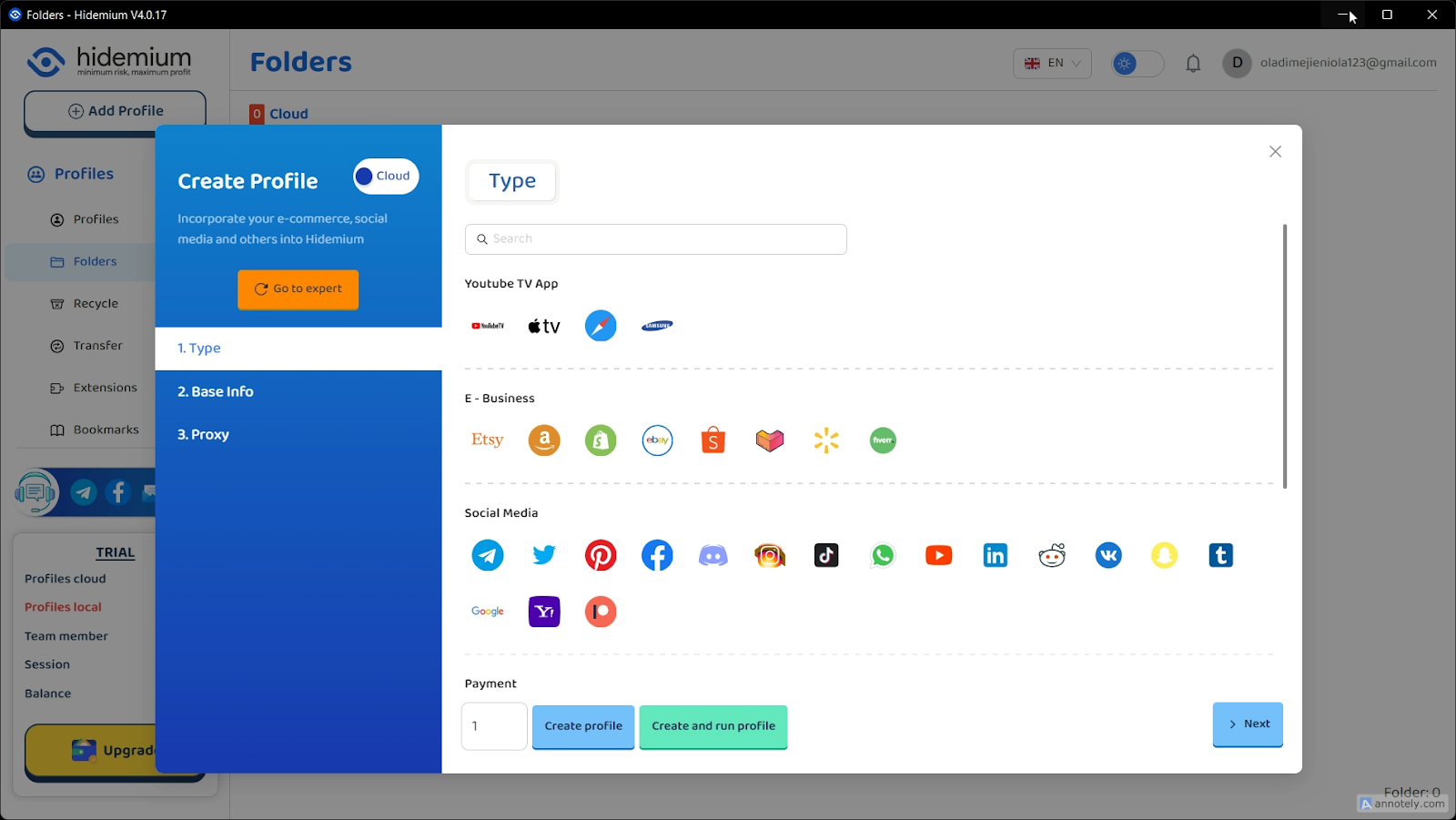Pick the Safari compass icon
Viewport: 1456px width, 820px height.
pos(601,326)
